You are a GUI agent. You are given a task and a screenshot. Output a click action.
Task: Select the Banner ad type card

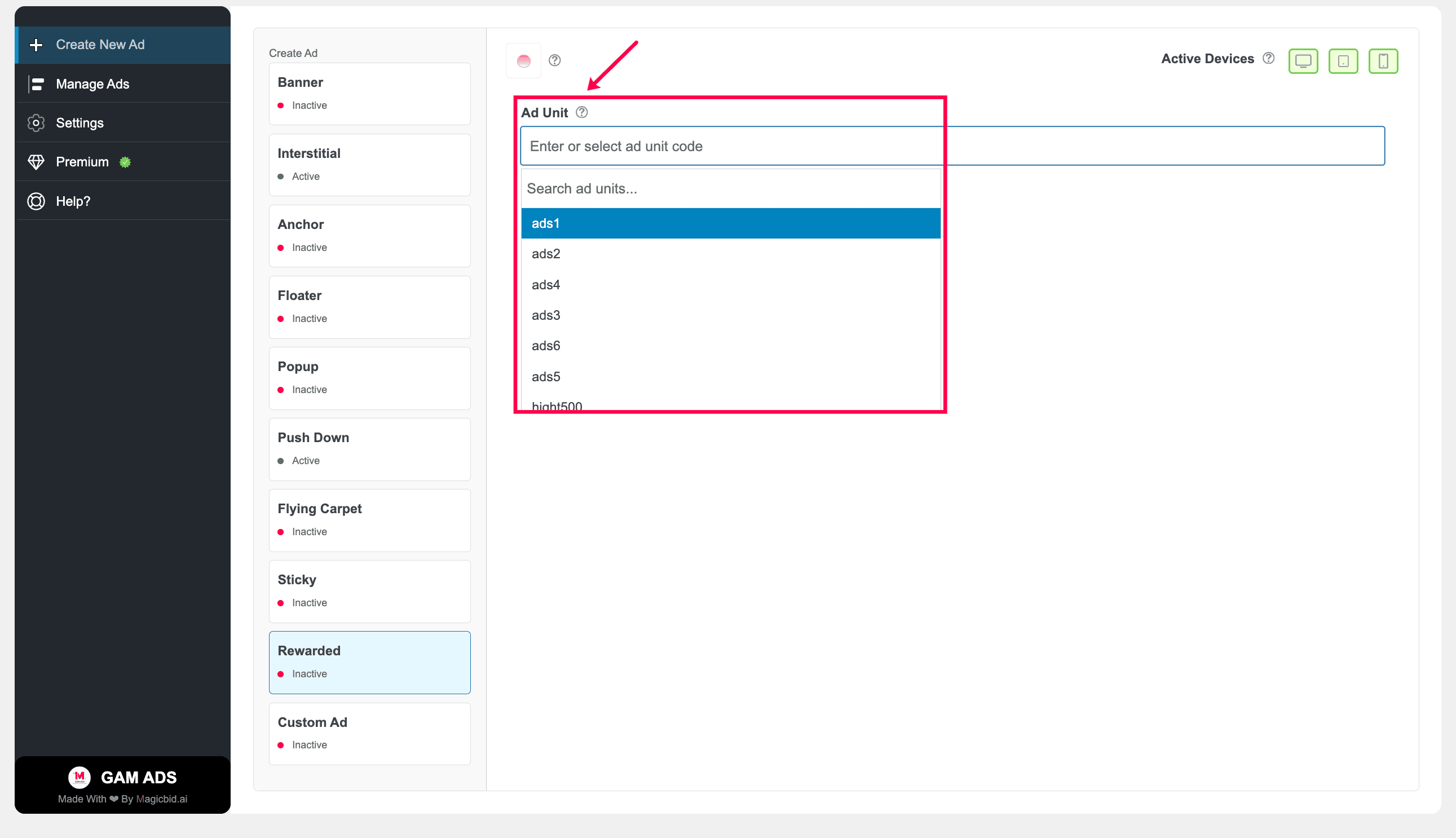pos(369,94)
